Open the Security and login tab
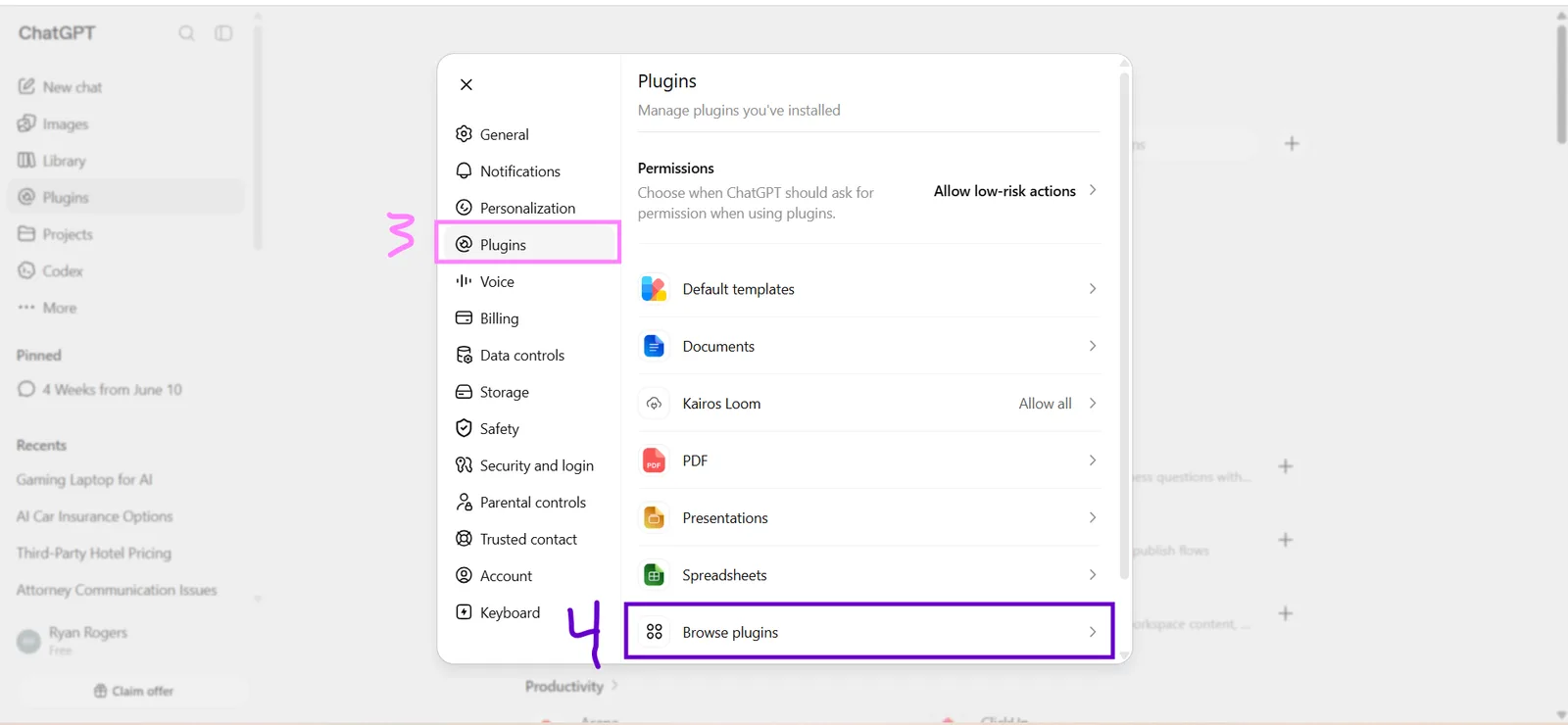Image resolution: width=1568 pixels, height=725 pixels. (x=529, y=465)
